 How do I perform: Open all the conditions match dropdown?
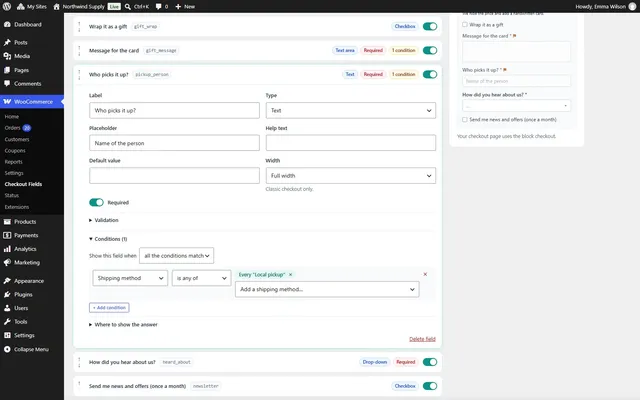pos(176,256)
